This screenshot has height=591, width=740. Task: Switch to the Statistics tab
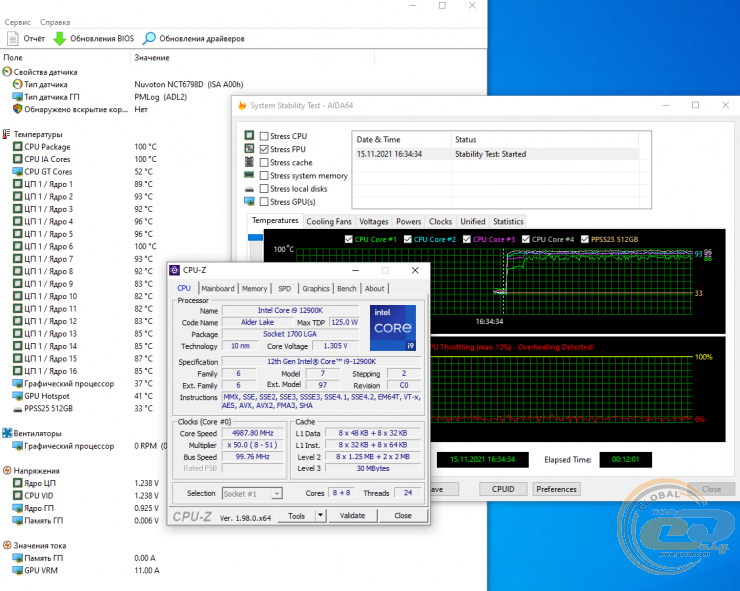click(508, 221)
